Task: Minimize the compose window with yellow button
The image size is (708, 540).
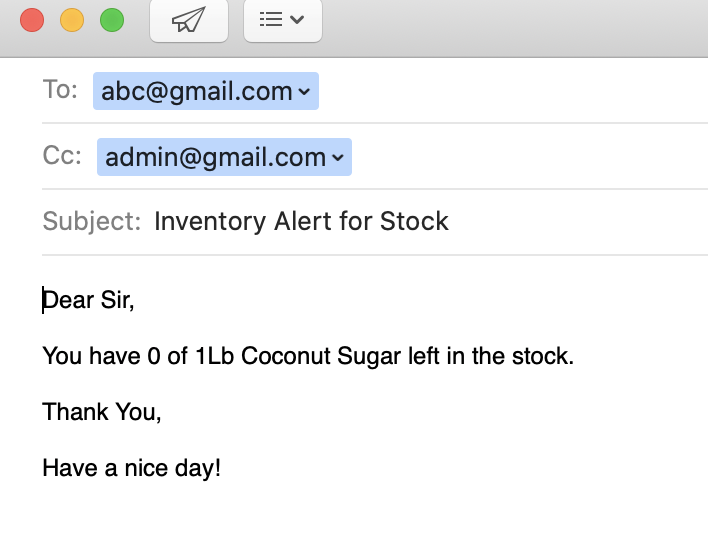Action: point(72,20)
